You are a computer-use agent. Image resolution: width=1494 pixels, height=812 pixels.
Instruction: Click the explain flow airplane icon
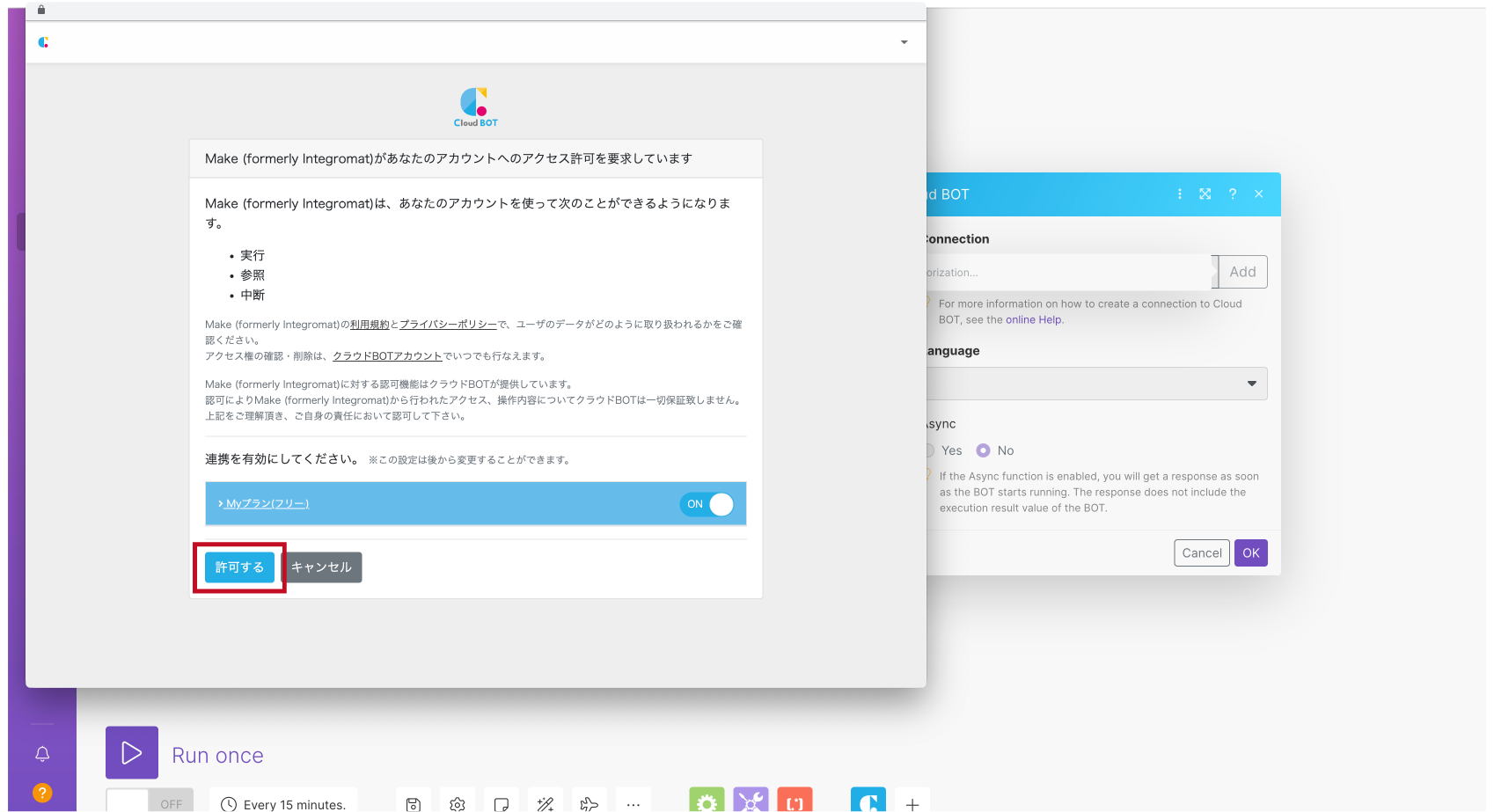(x=590, y=802)
